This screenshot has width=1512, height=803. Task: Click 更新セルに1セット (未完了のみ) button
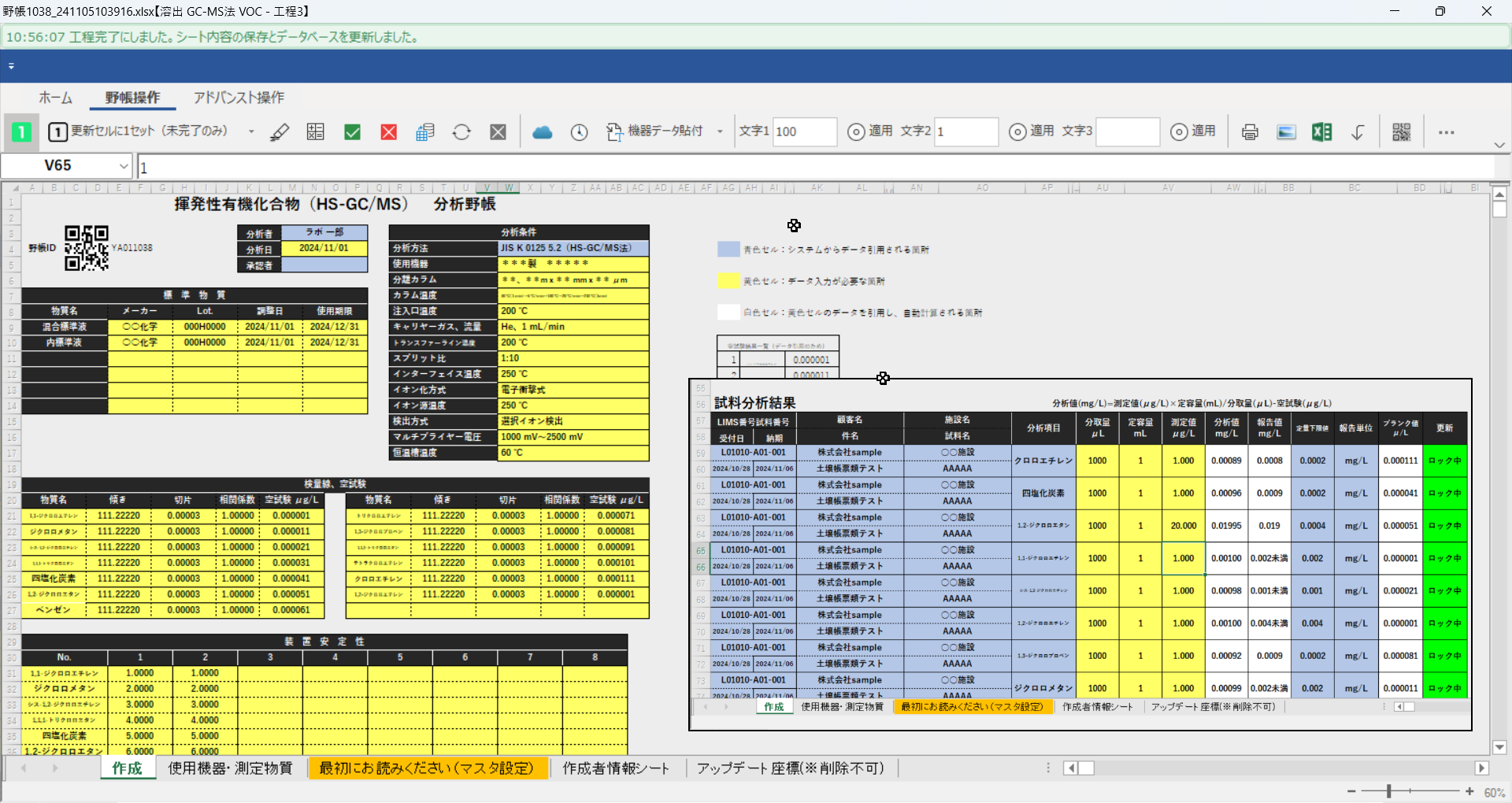(x=140, y=131)
